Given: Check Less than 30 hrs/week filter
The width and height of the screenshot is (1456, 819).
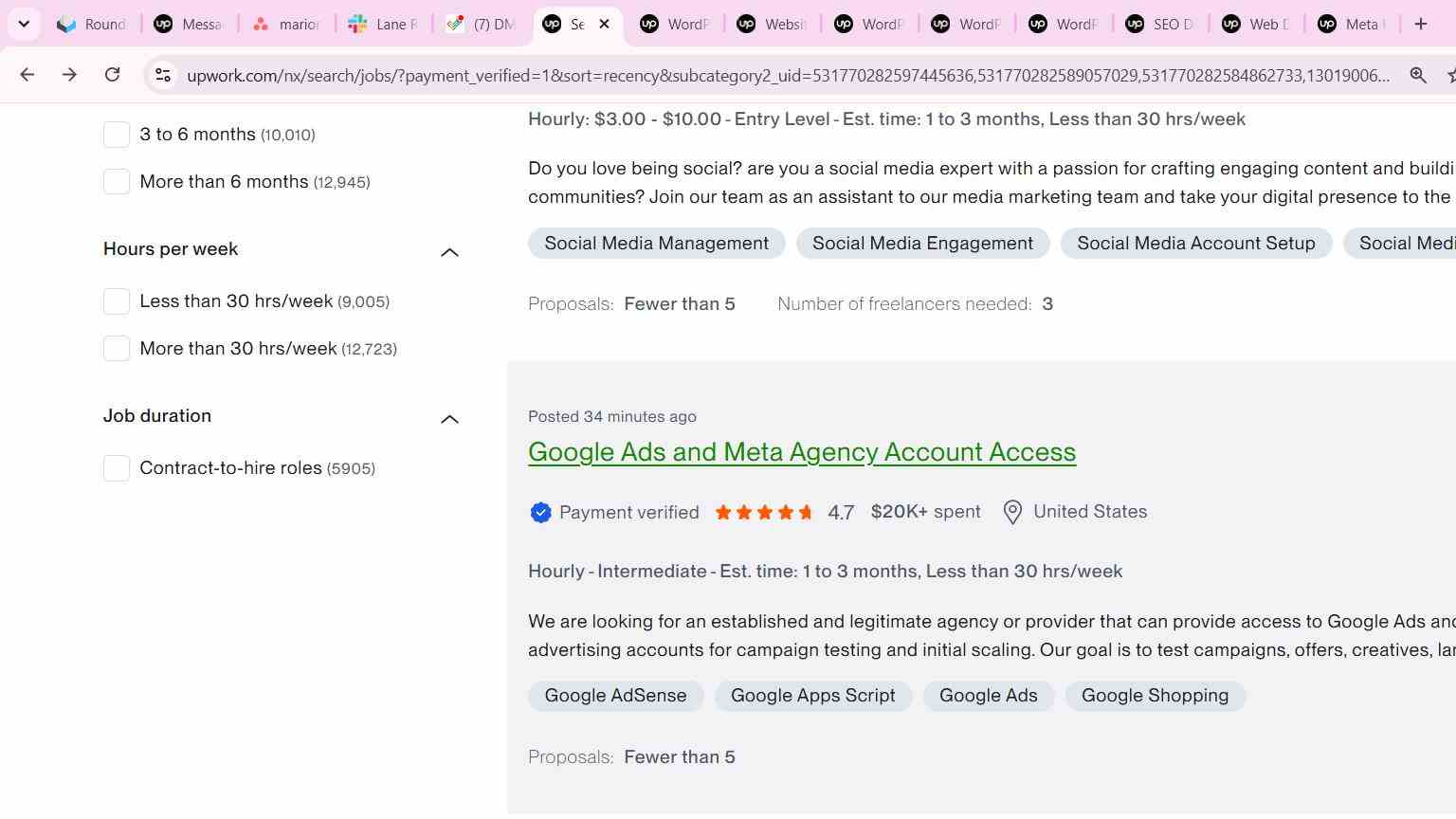Looking at the screenshot, I should click(x=117, y=301).
